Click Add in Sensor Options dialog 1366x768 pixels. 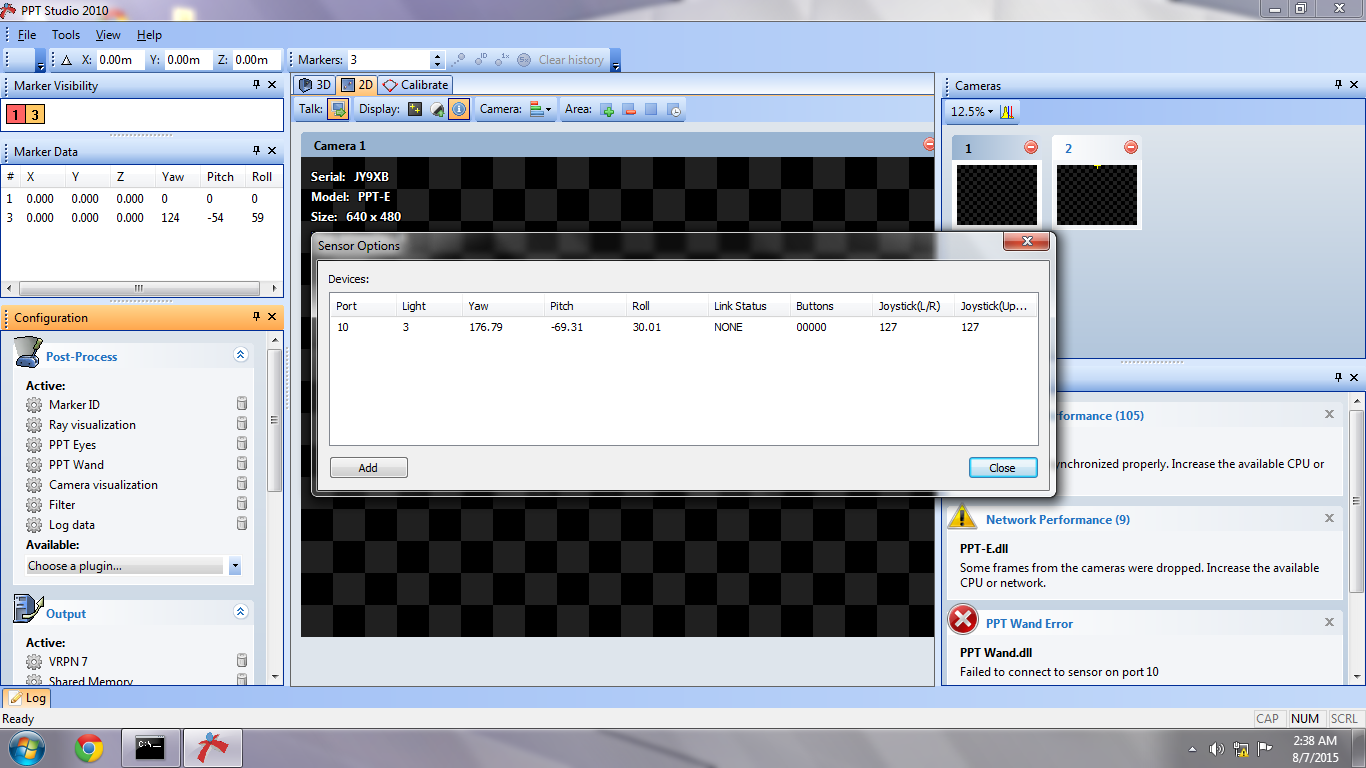(x=368, y=468)
